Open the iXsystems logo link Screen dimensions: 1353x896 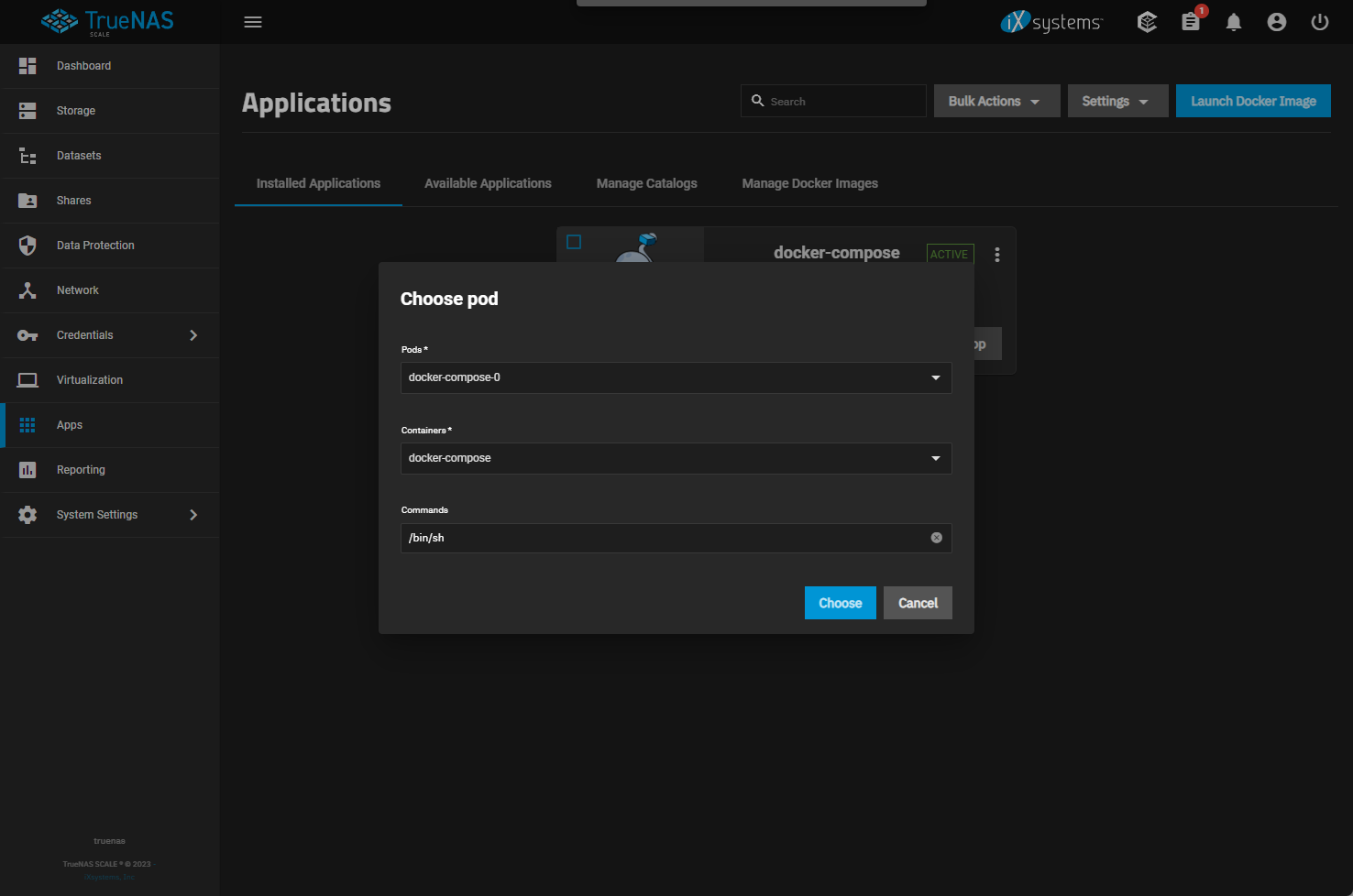coord(1051,22)
